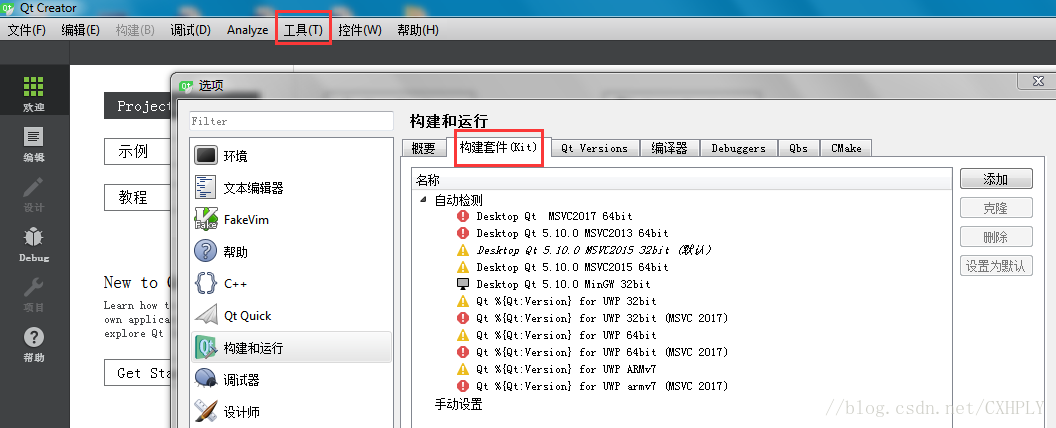Open the Help mode question icon
Screen dimensions: 1056x428
tap(34, 337)
